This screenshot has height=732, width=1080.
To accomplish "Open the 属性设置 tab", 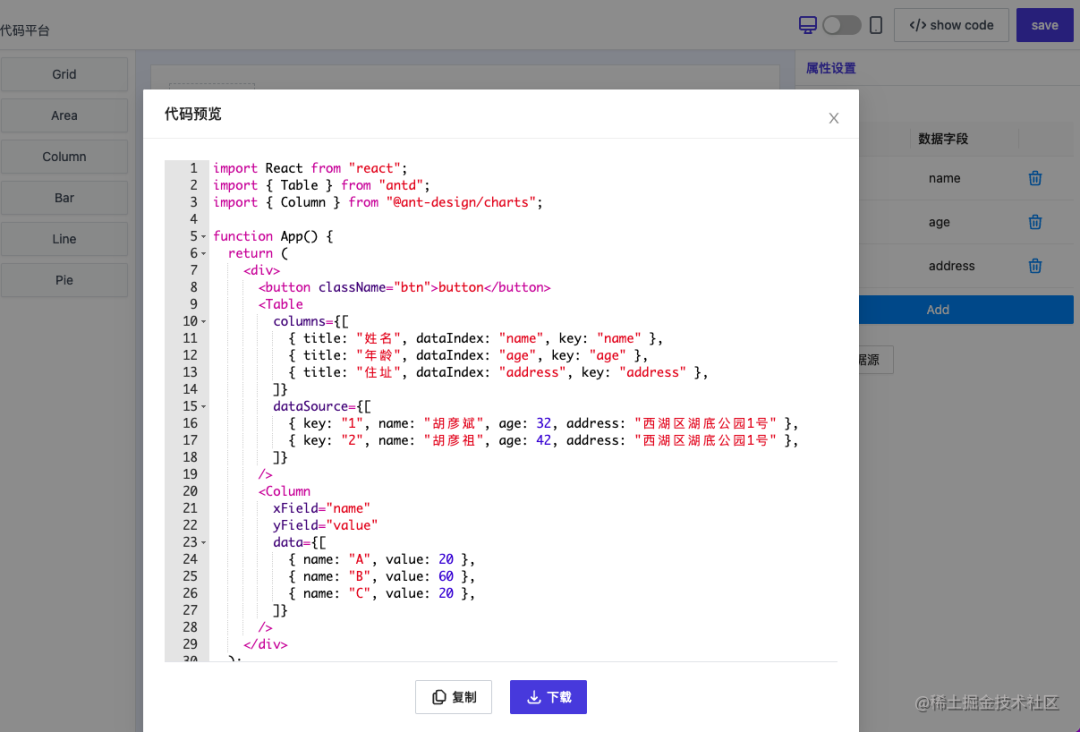I will (x=831, y=68).
